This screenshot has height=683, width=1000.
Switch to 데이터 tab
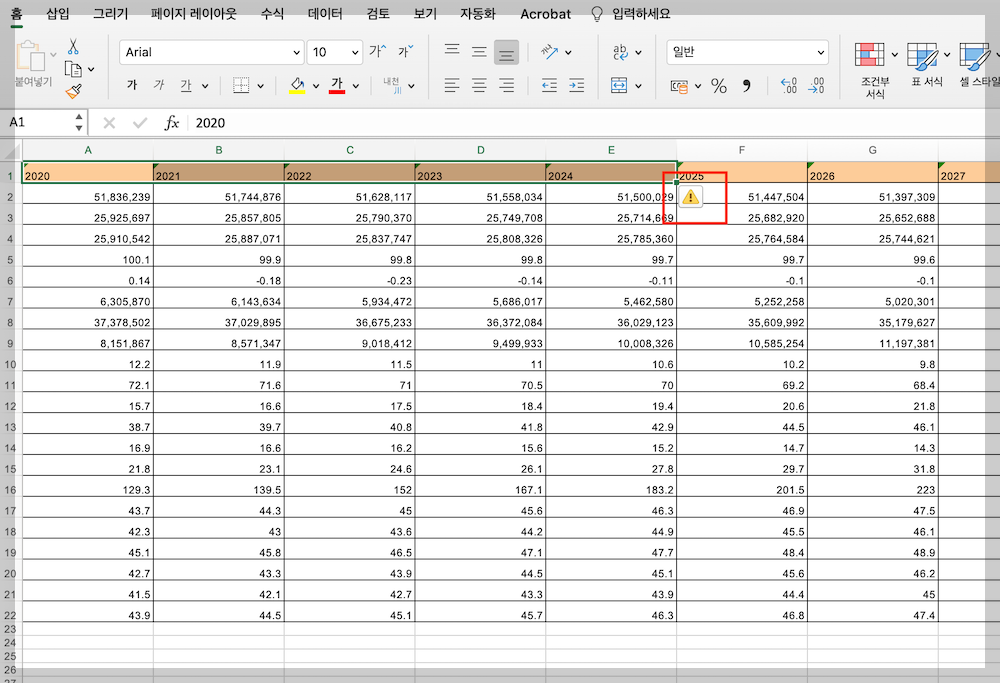click(x=325, y=13)
